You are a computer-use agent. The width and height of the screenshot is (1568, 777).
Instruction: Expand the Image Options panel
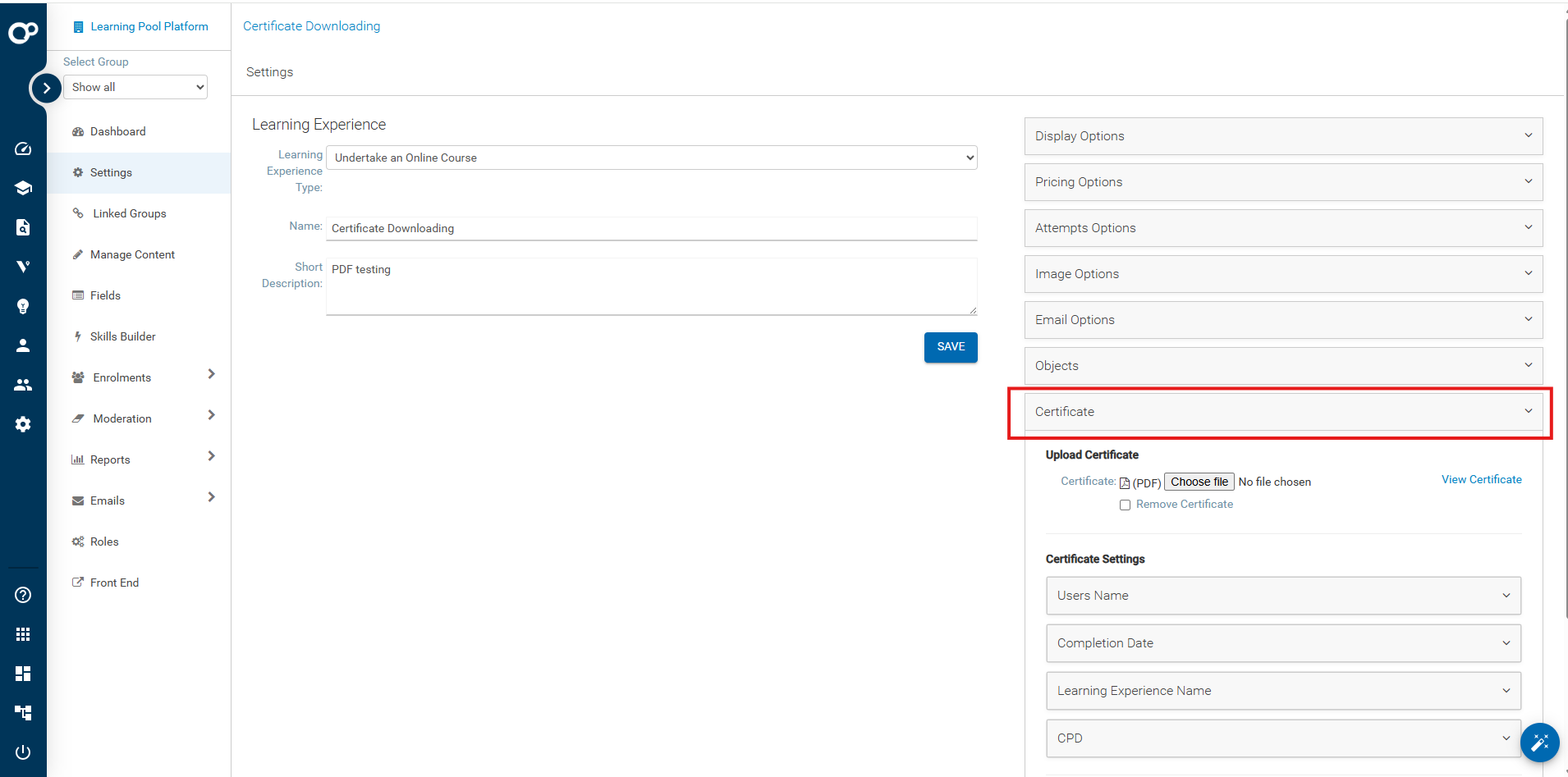tap(1284, 274)
